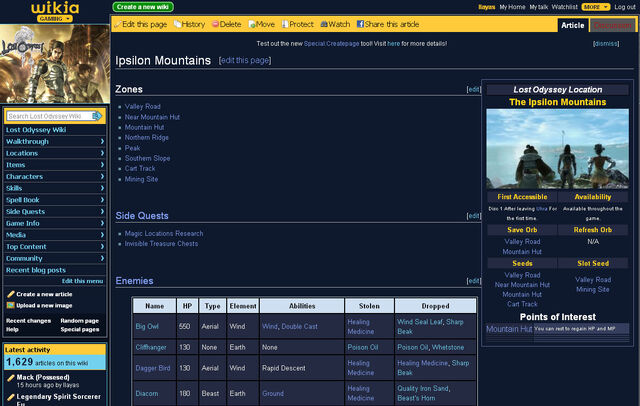Click edit link for Enemies section
This screenshot has width=640, height=406.
473,281
